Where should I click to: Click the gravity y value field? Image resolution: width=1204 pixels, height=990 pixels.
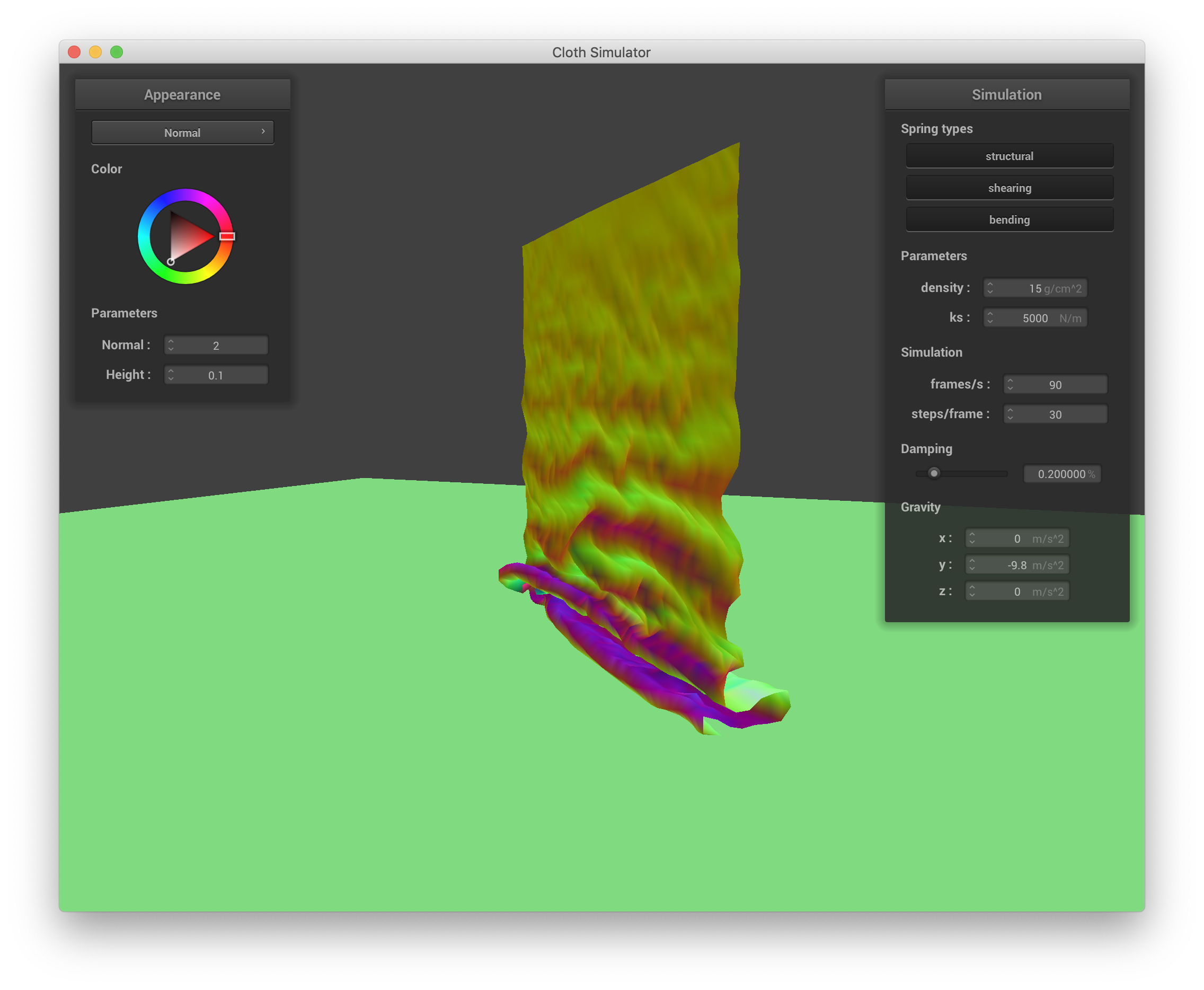pos(1017,564)
